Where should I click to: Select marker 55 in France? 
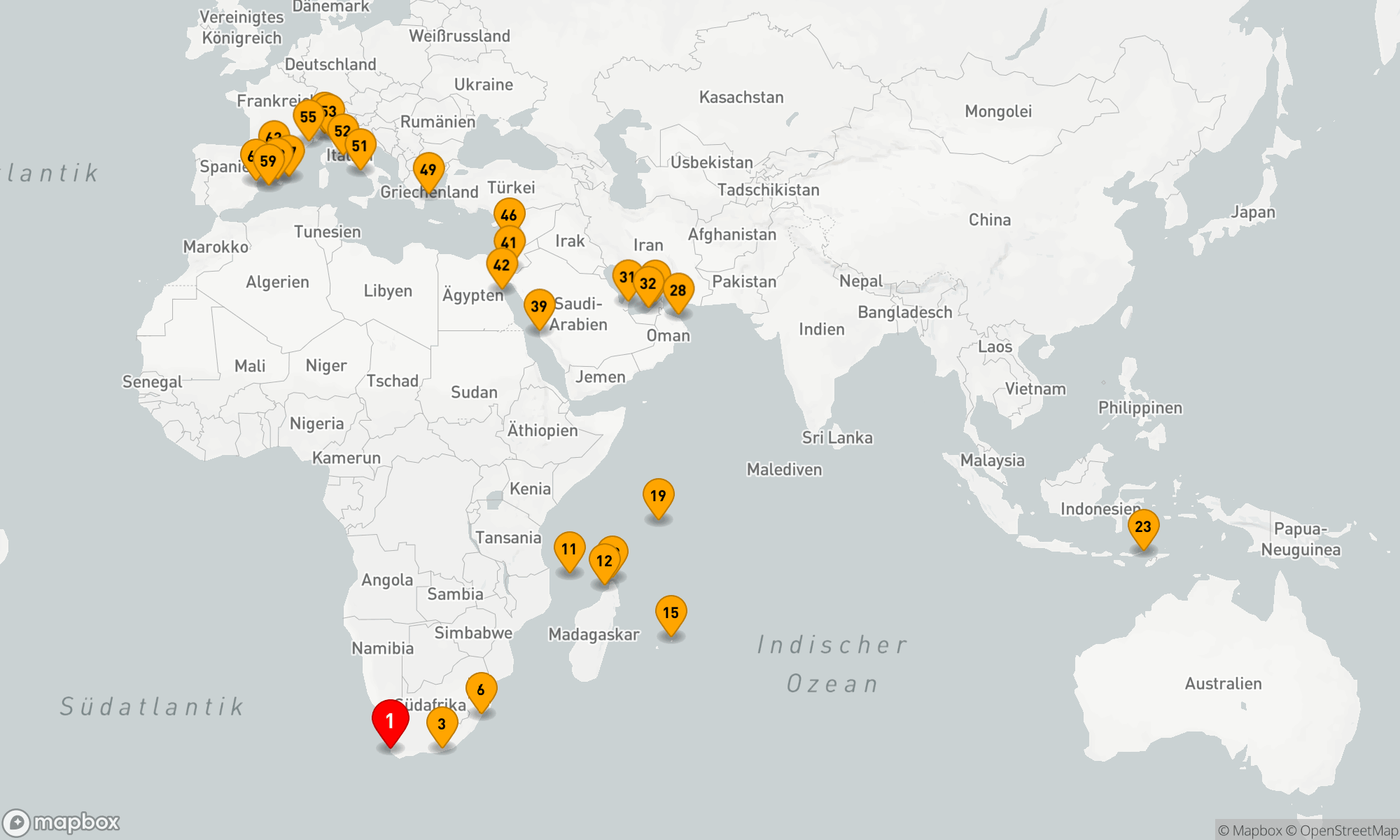[x=307, y=117]
